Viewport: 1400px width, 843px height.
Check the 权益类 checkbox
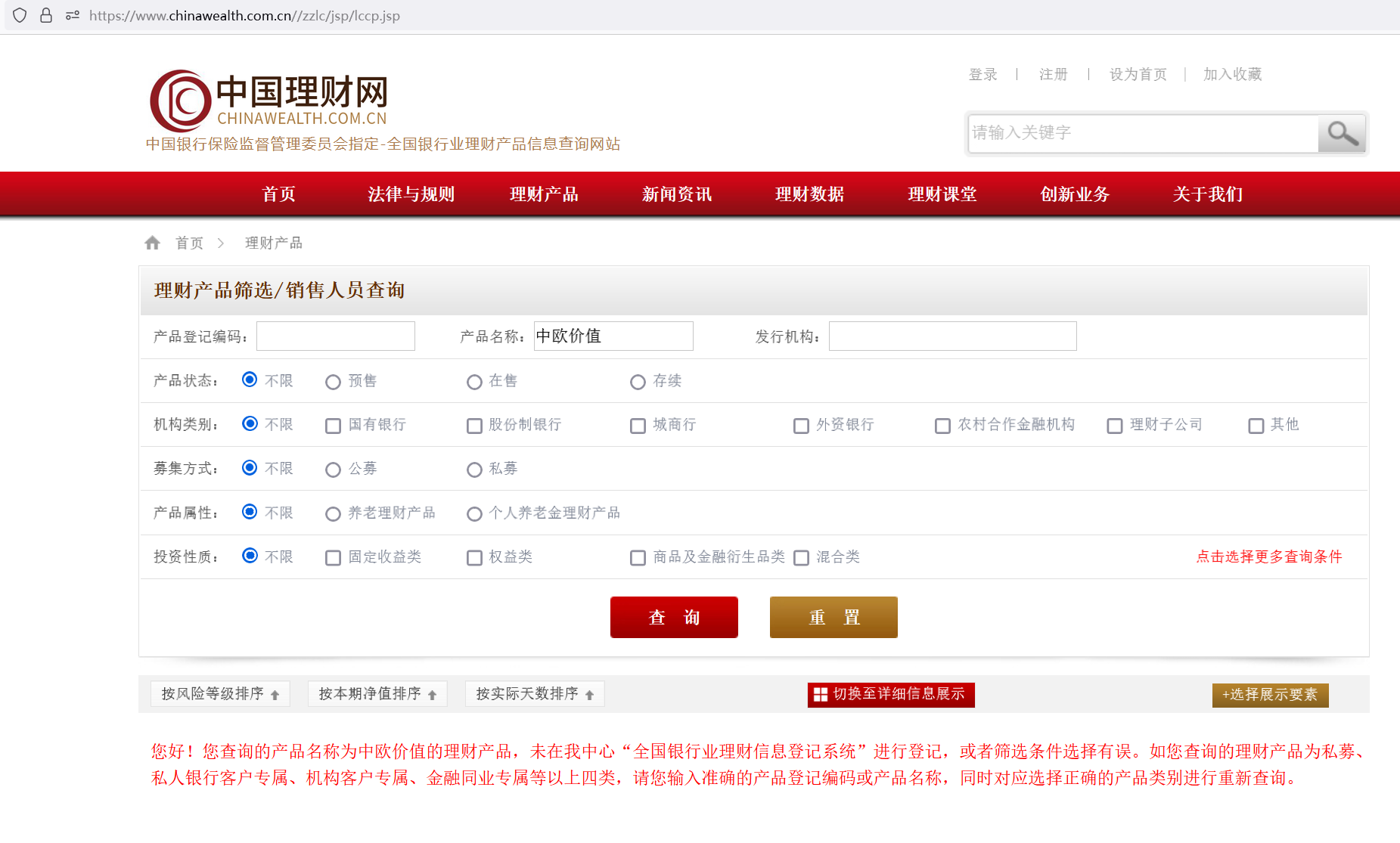474,558
